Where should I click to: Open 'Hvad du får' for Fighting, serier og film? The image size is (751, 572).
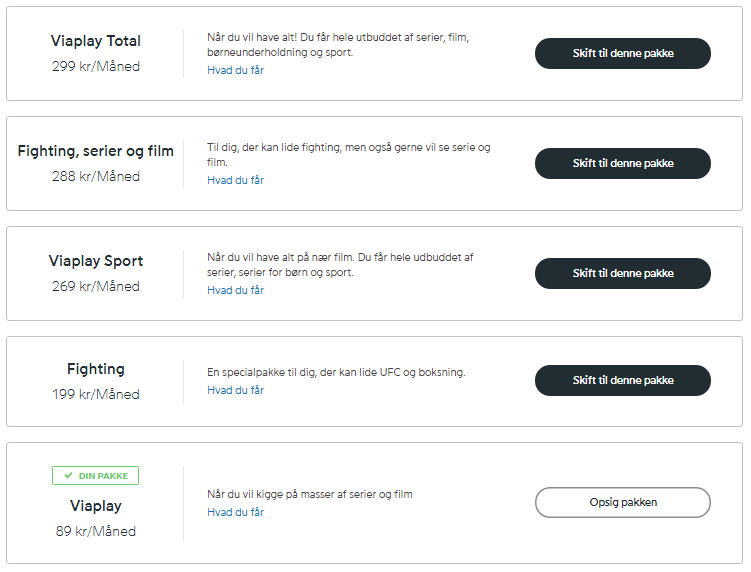pyautogui.click(x=235, y=181)
